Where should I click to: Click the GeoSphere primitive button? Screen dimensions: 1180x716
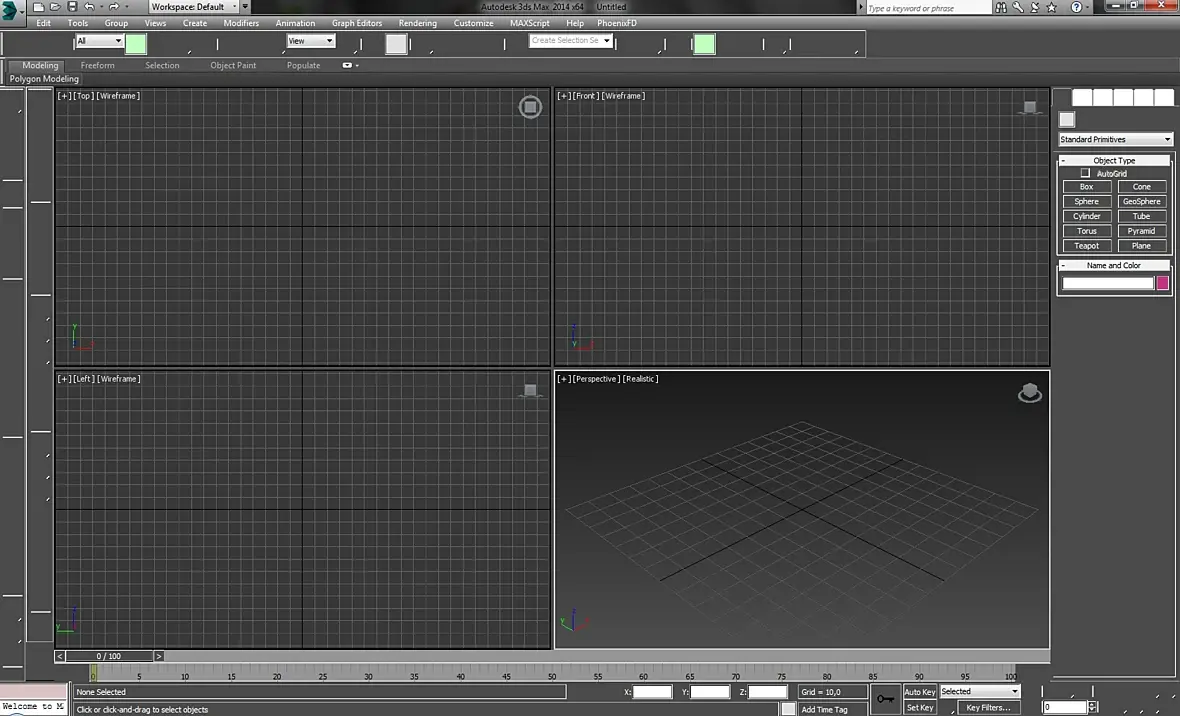(1142, 202)
